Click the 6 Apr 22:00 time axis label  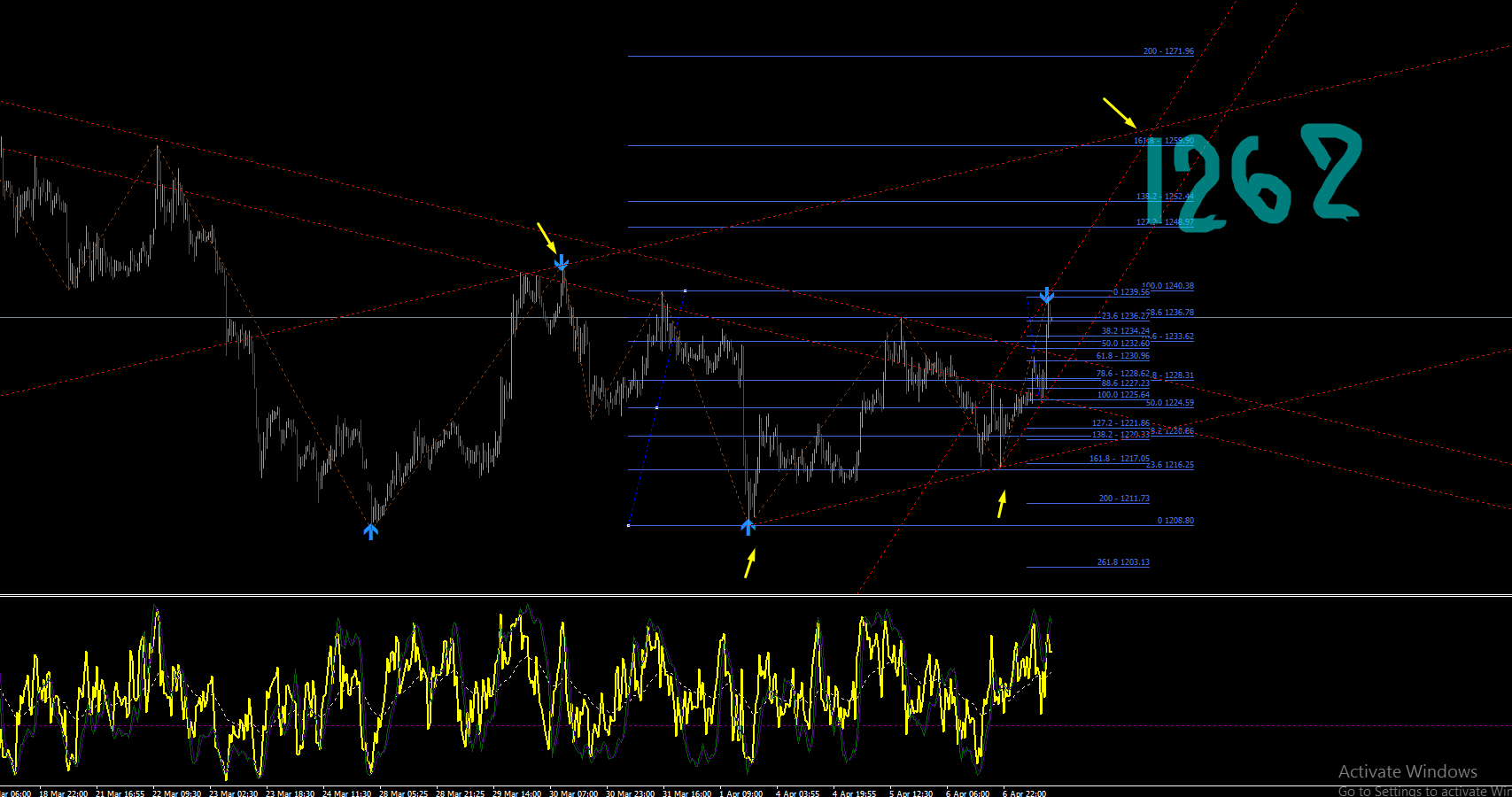(1024, 793)
